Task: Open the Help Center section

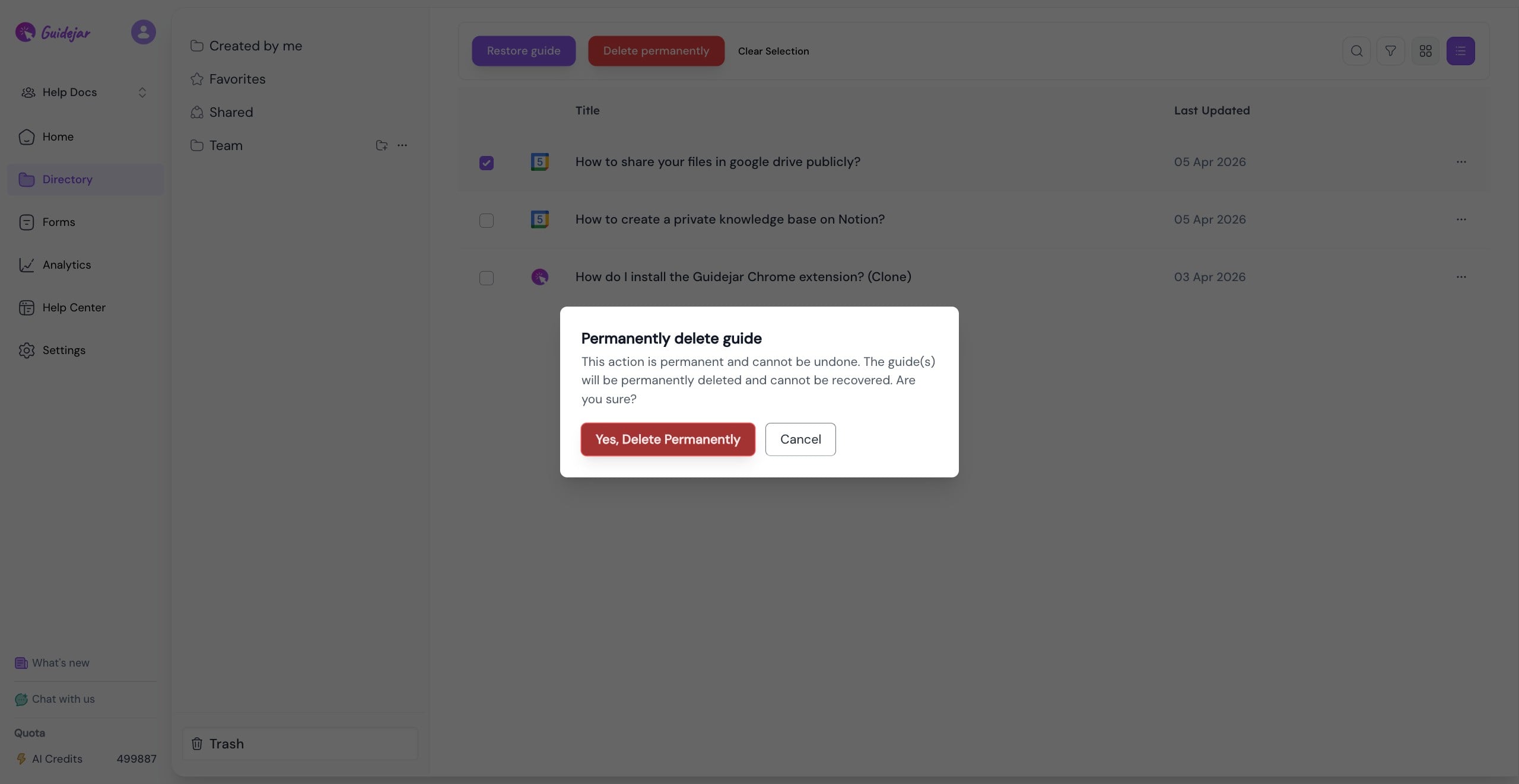Action: pos(72,308)
